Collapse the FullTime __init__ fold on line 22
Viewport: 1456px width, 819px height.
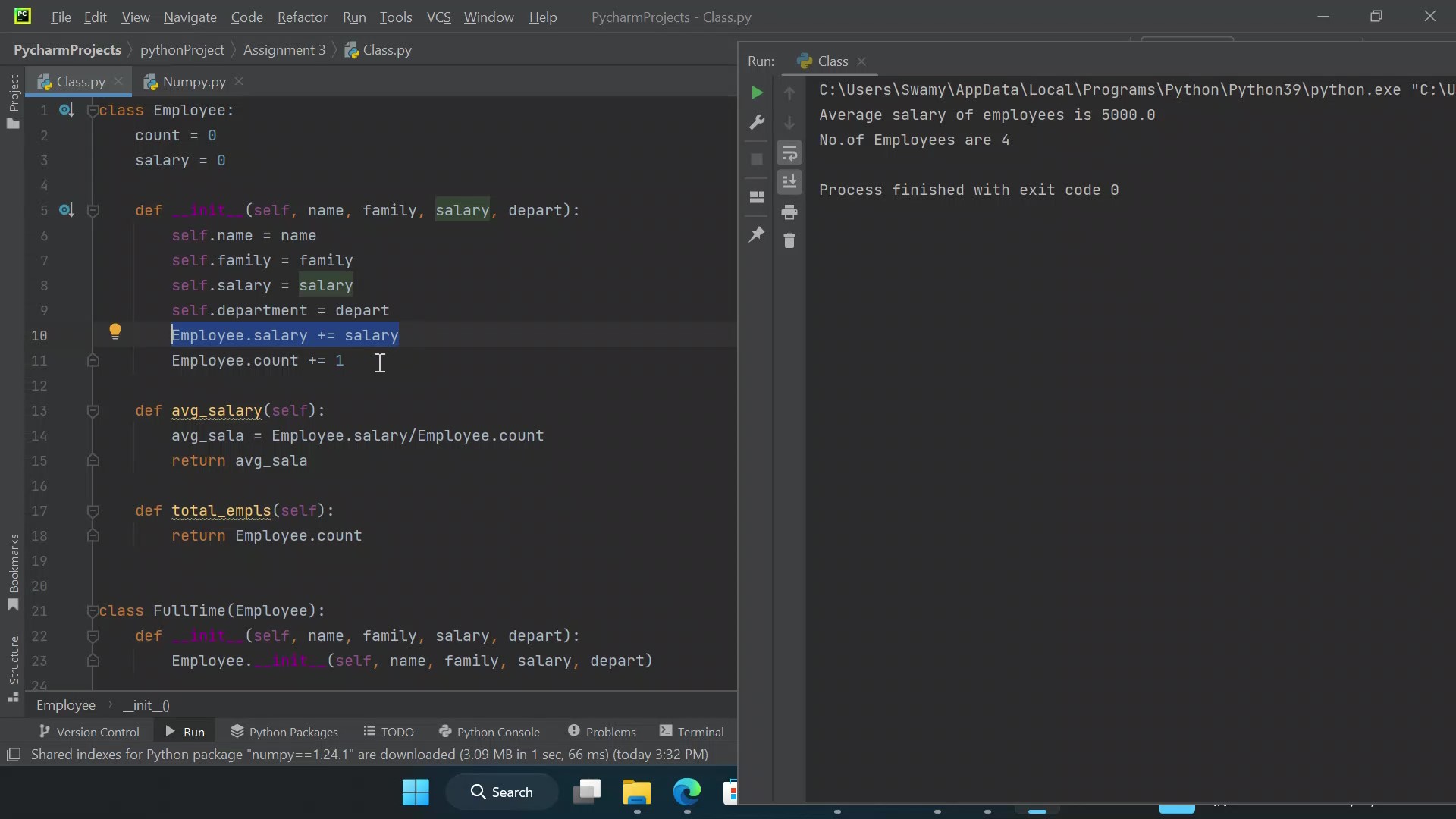click(93, 636)
